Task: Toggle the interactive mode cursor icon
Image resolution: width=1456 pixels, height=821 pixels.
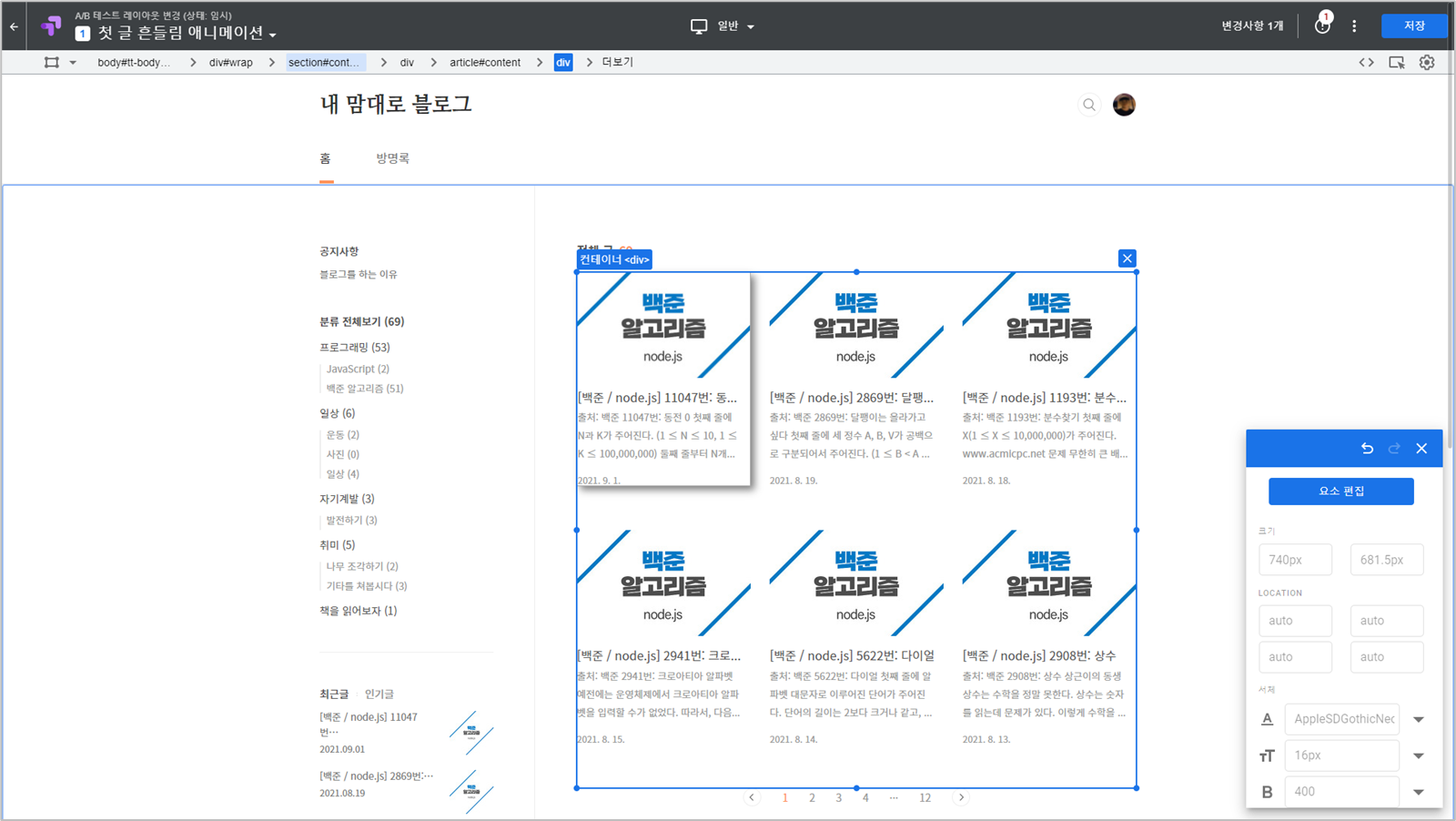Action: [1397, 62]
